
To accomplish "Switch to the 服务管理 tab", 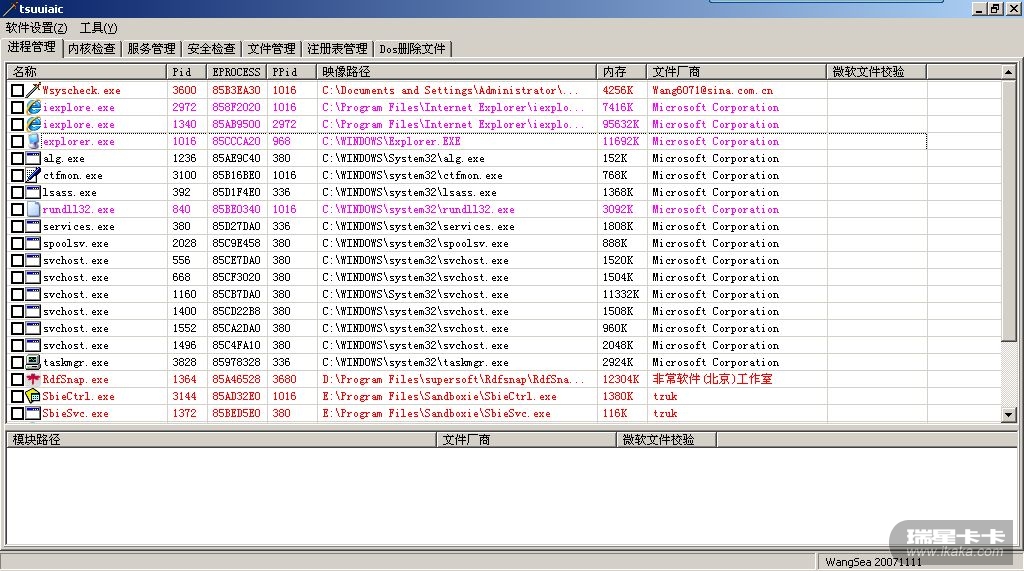I will coord(152,49).
